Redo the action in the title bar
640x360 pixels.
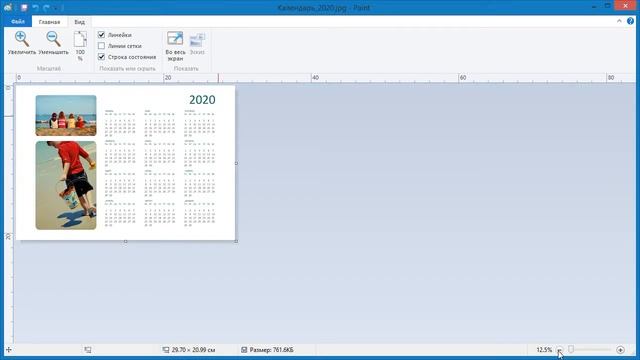point(46,7)
